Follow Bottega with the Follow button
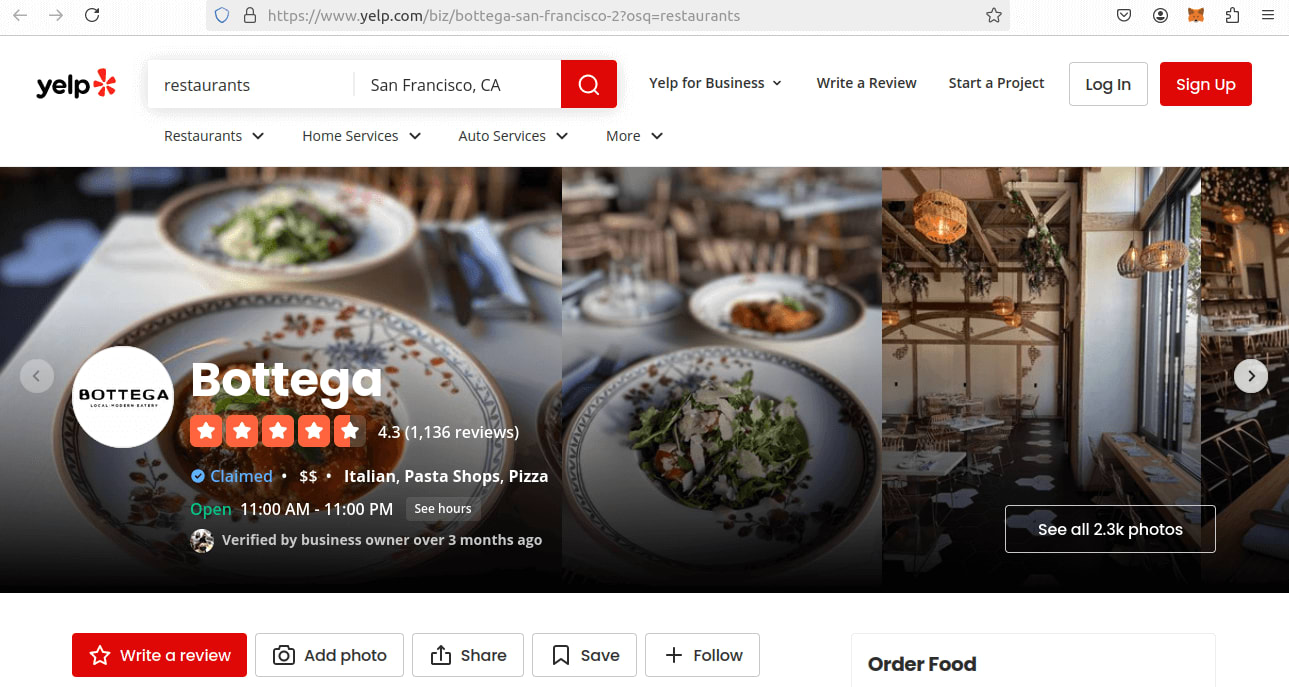The image size is (1289, 687). pos(702,655)
